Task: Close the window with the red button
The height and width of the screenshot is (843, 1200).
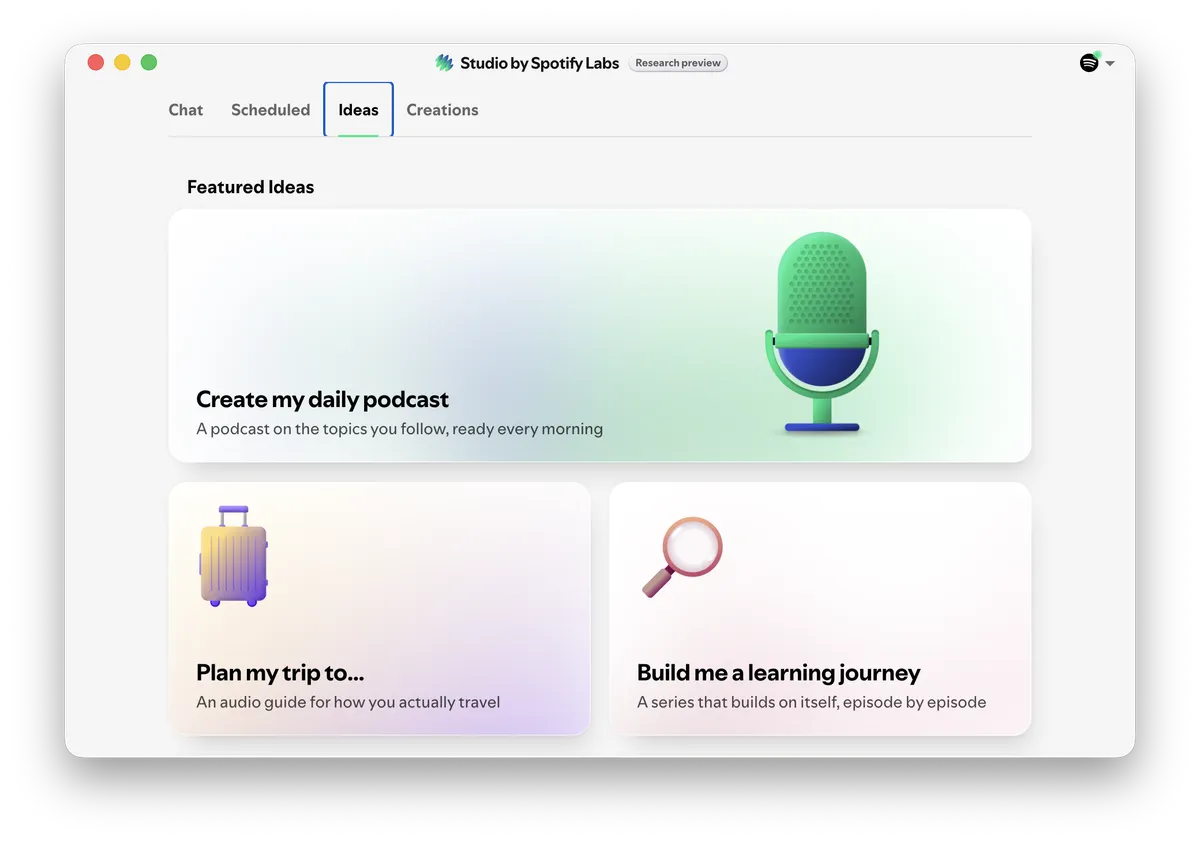Action: pos(96,62)
